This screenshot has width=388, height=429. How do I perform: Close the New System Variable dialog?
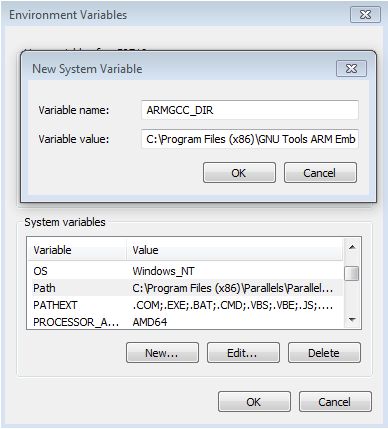point(351,69)
